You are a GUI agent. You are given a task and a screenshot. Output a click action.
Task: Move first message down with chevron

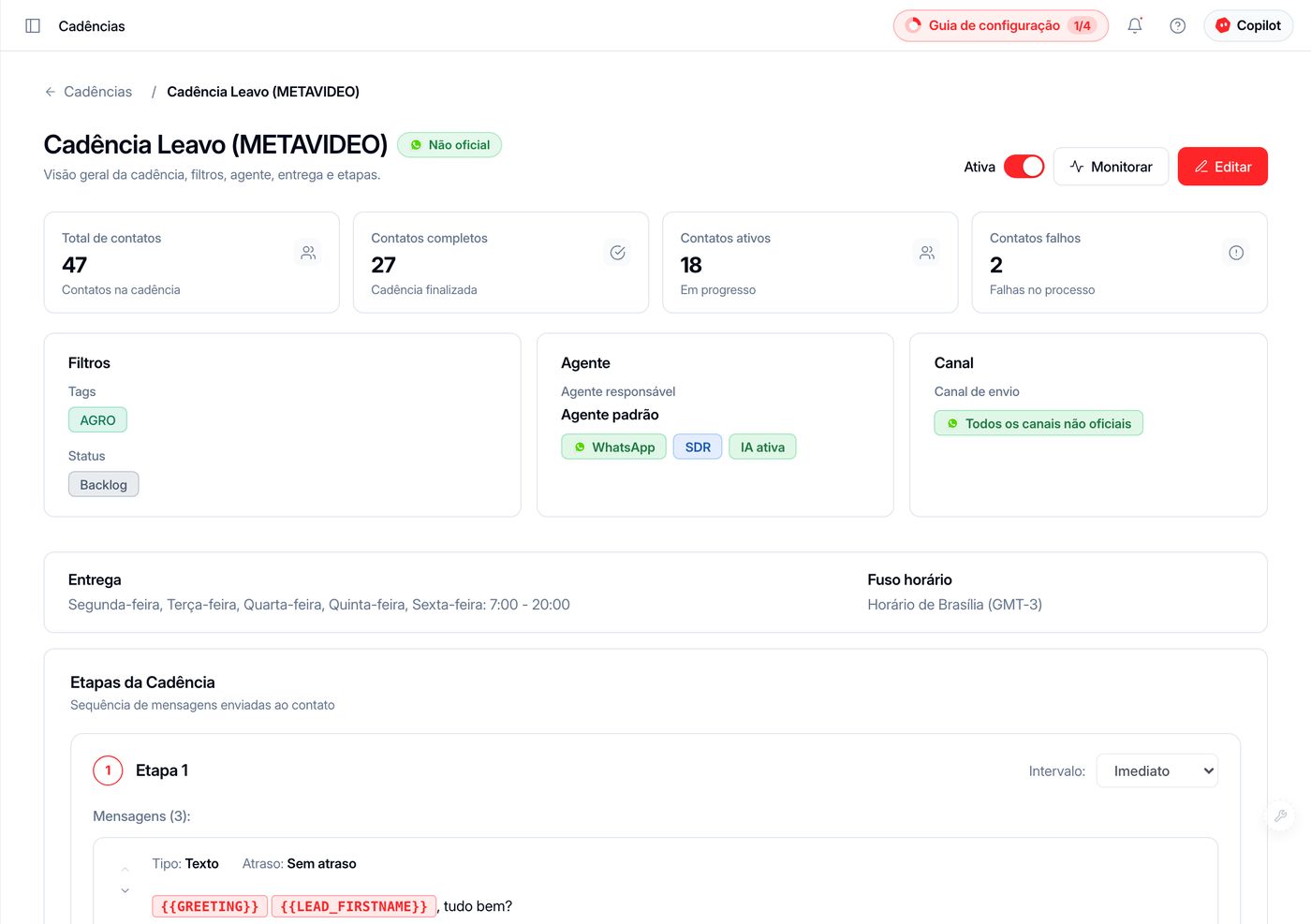125,890
